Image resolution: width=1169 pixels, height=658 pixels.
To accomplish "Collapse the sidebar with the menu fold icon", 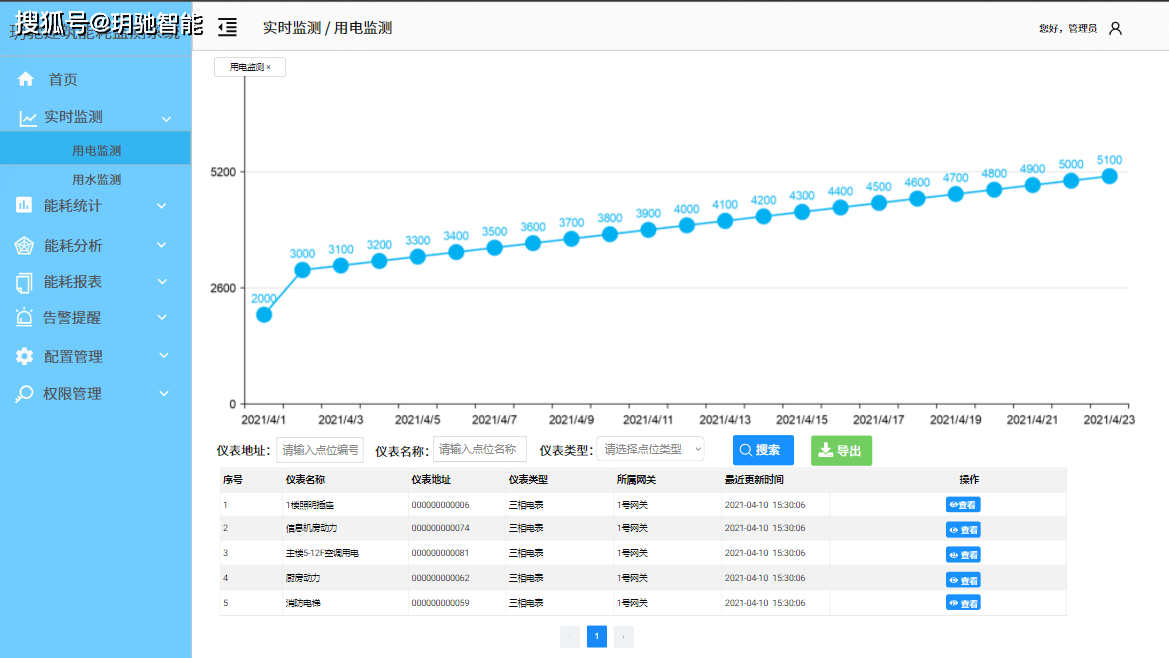I will point(227,28).
